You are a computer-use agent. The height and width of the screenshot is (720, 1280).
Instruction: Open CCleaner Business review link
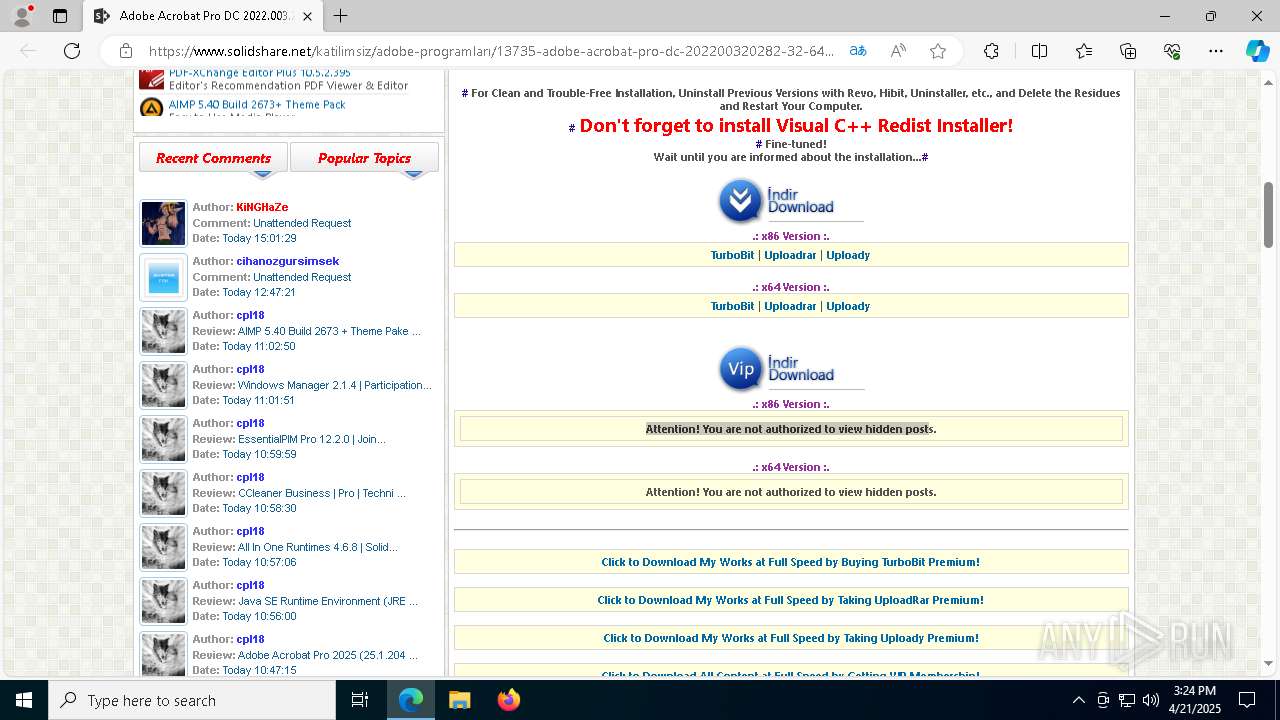(x=321, y=493)
